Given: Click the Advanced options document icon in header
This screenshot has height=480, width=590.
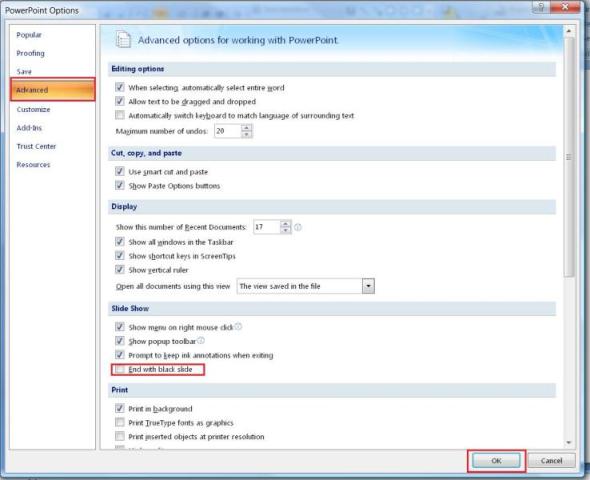Looking at the screenshot, I should point(123,39).
